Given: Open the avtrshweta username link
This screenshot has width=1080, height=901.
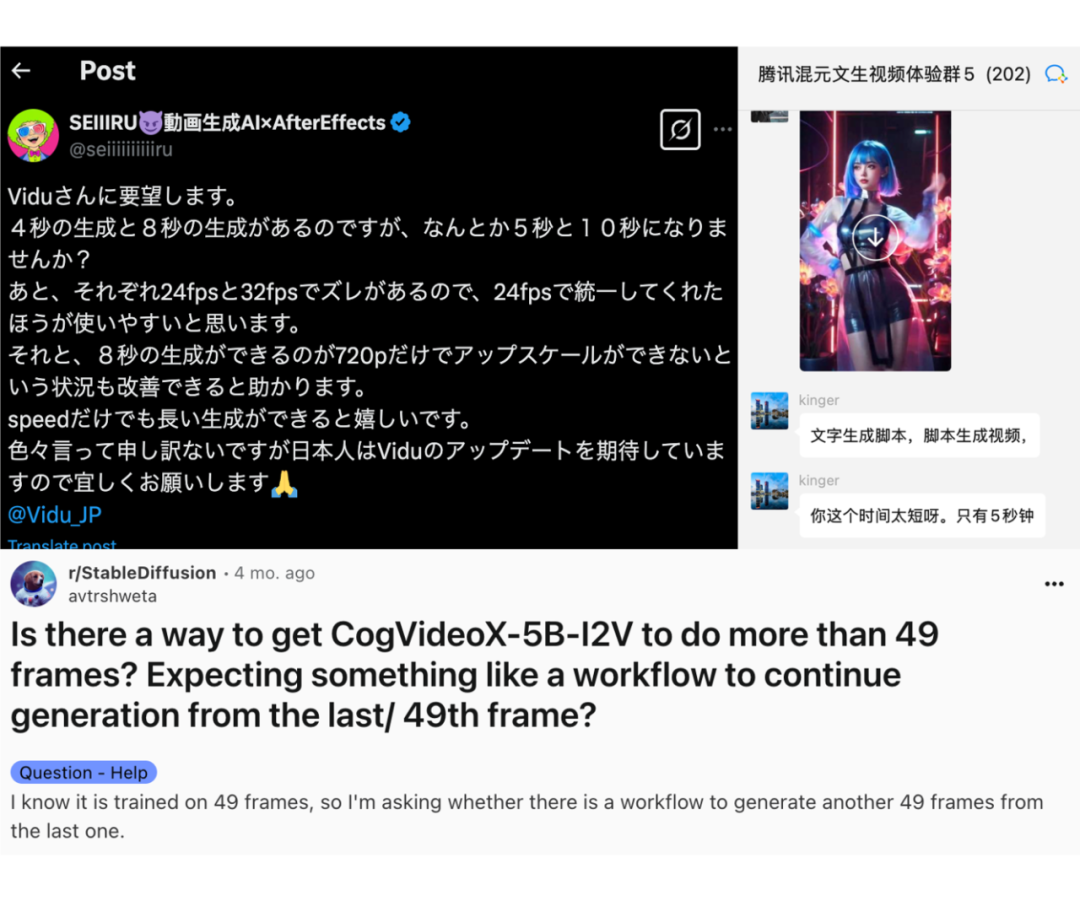Looking at the screenshot, I should [112, 596].
